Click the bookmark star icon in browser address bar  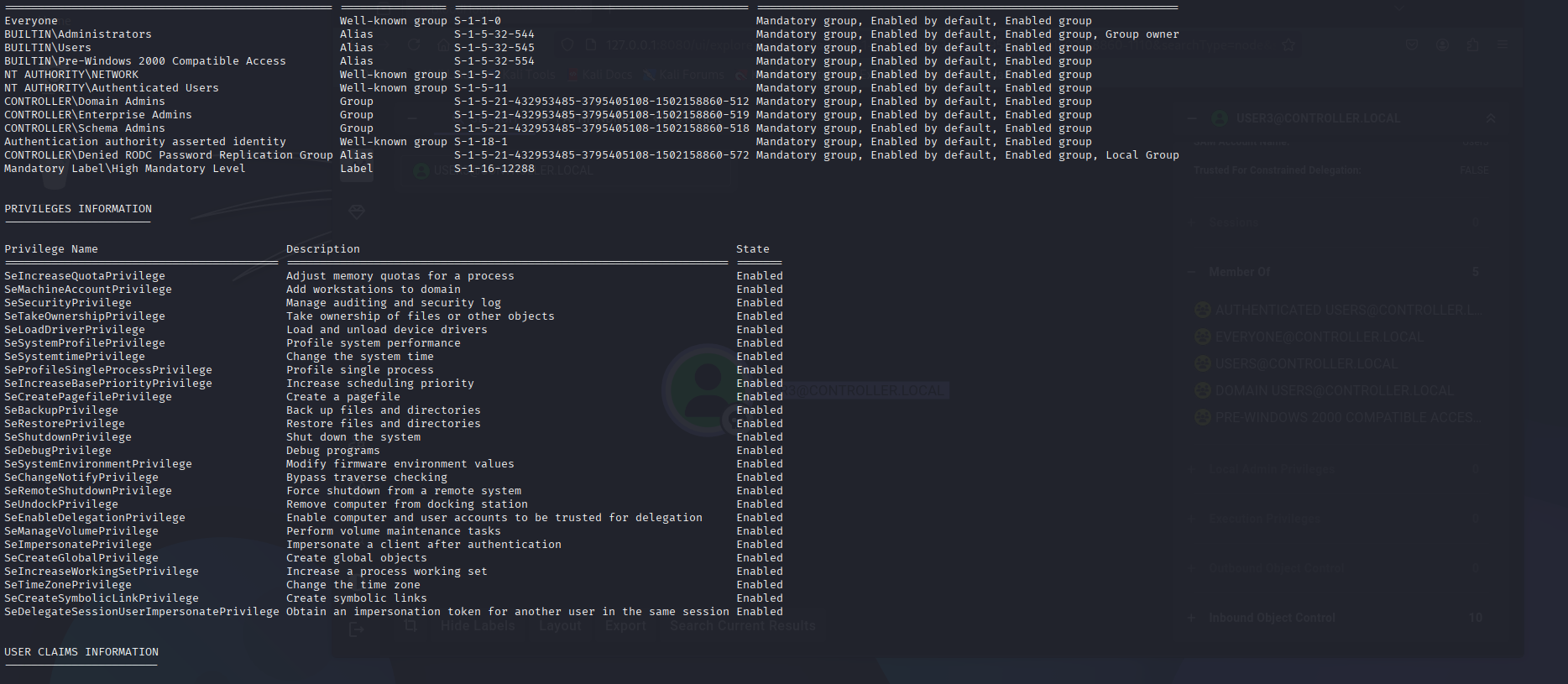pos(1288,44)
